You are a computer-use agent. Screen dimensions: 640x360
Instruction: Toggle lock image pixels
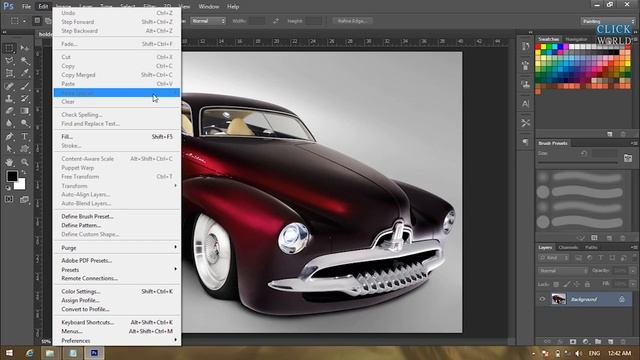tap(567, 284)
